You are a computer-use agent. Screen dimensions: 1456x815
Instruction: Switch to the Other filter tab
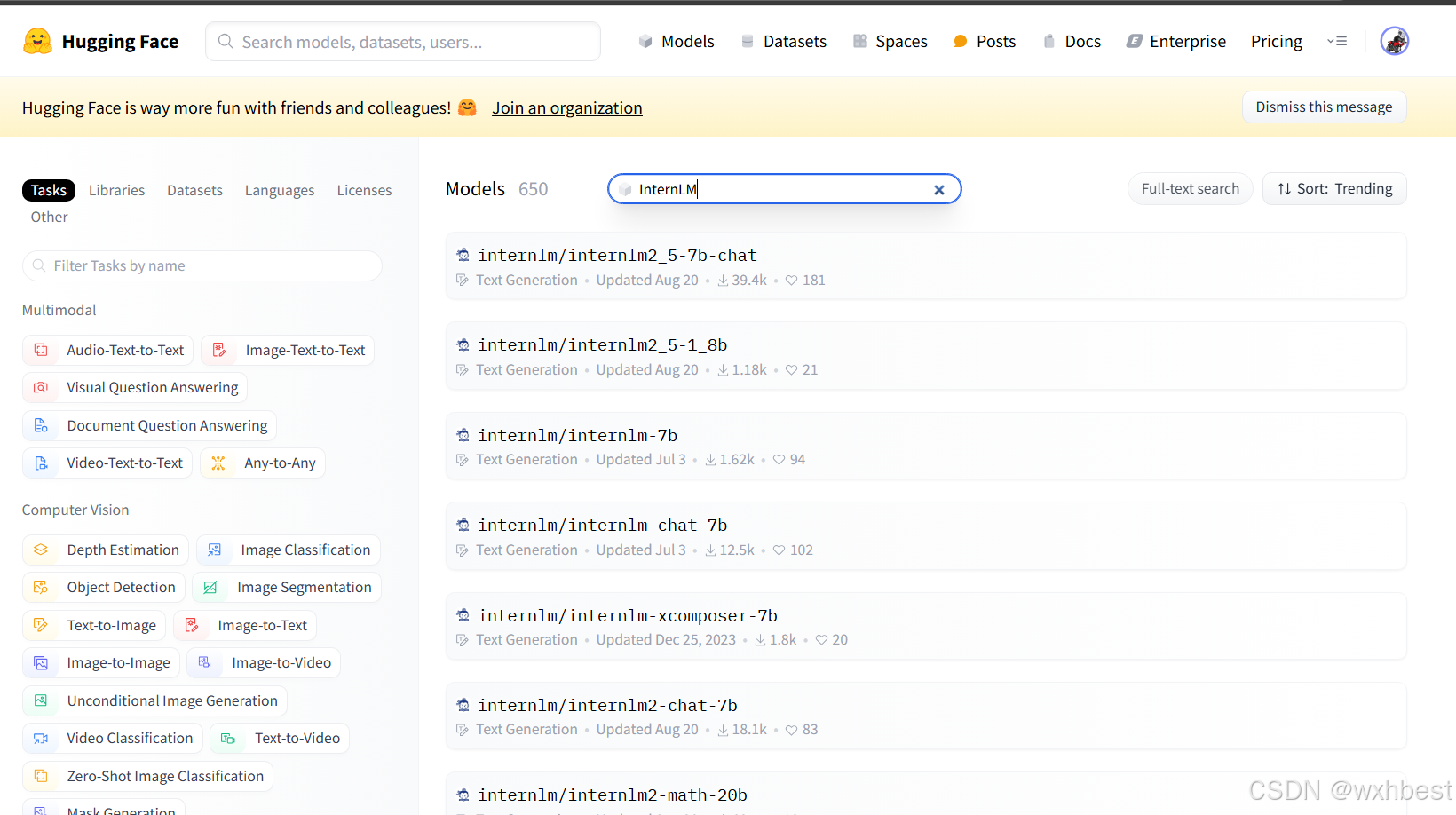tap(50, 217)
